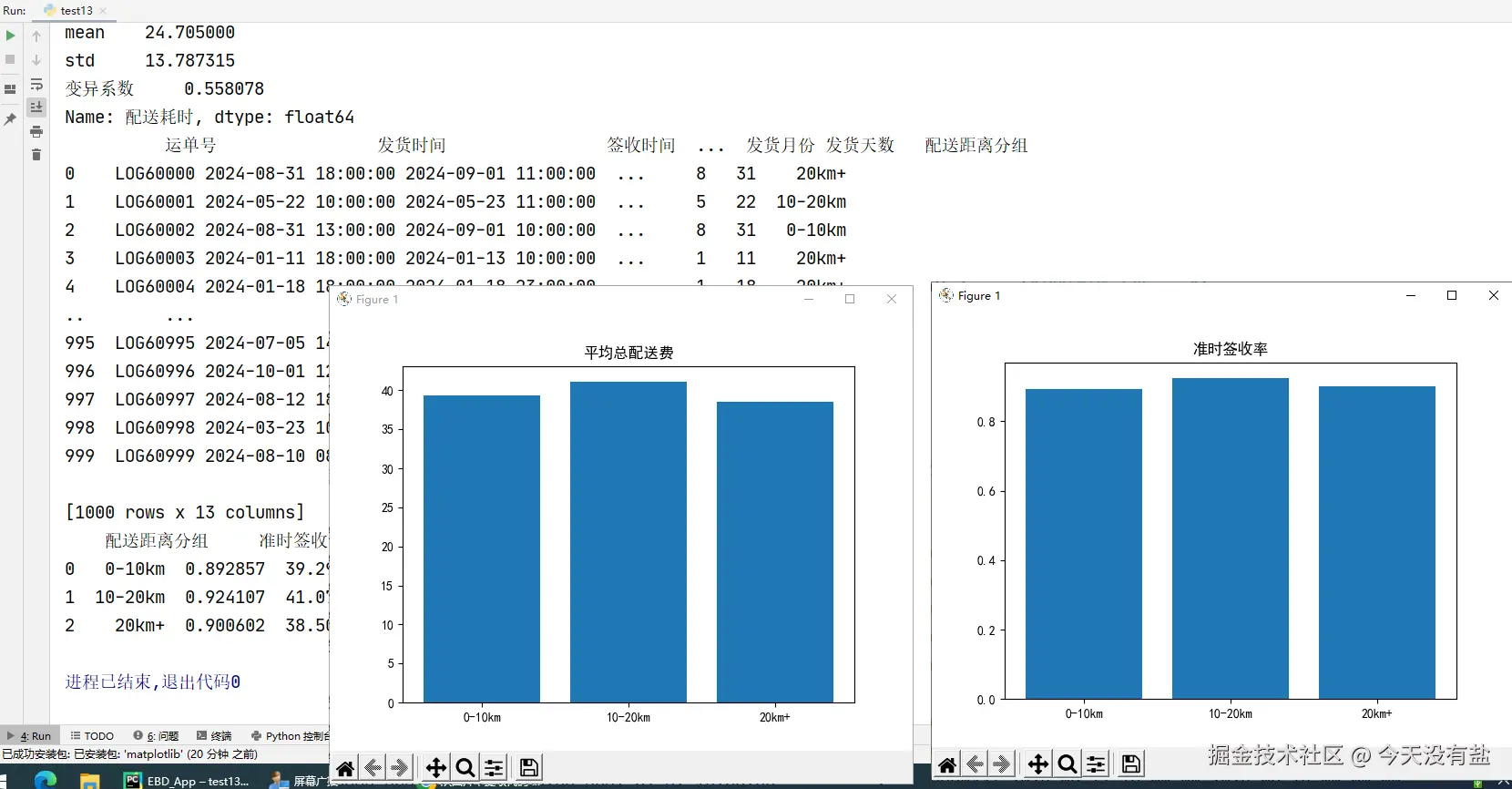Save the 准时签收率 figure
This screenshot has width=1512, height=789.
[1131, 764]
